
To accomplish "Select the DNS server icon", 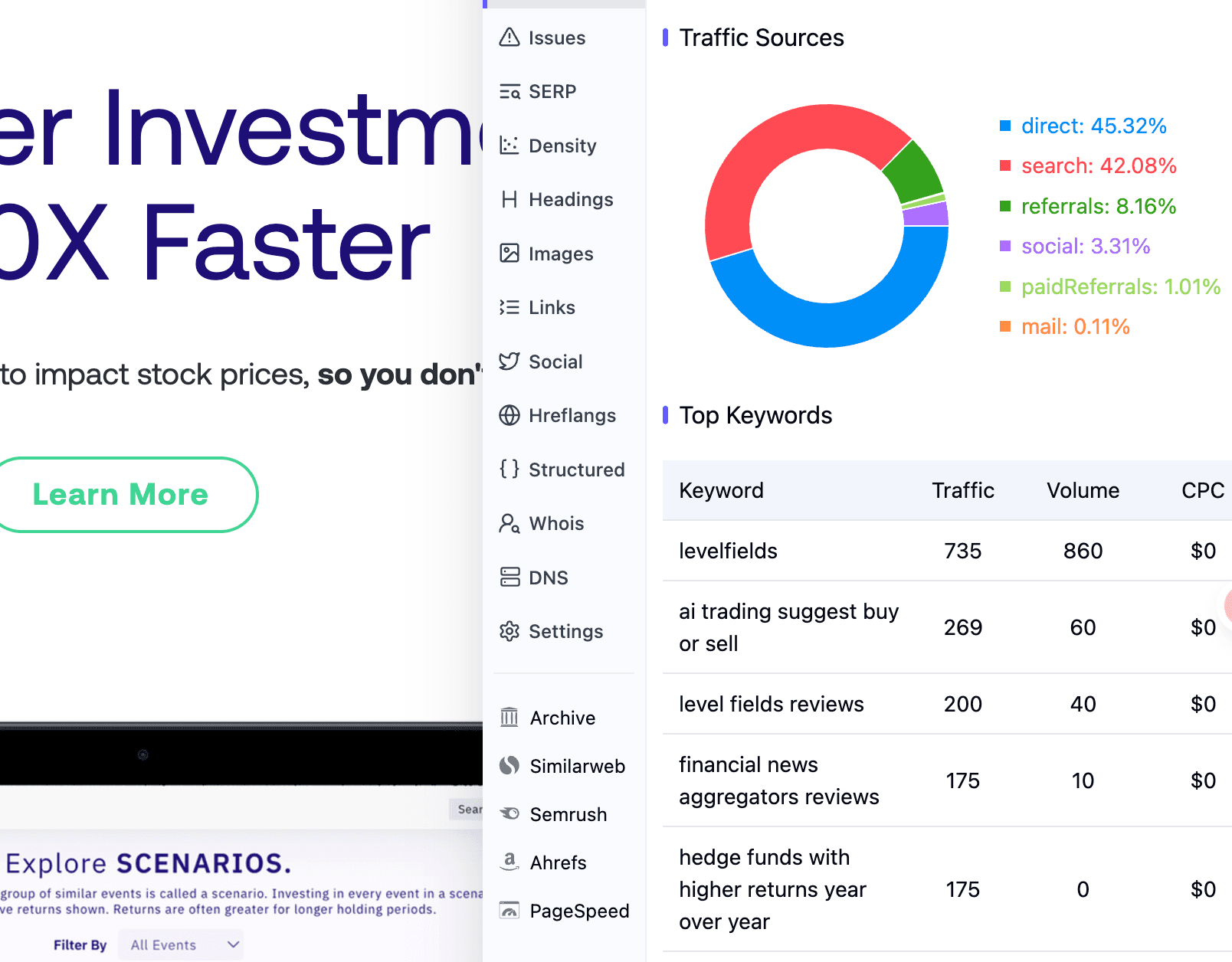I will click(x=510, y=578).
